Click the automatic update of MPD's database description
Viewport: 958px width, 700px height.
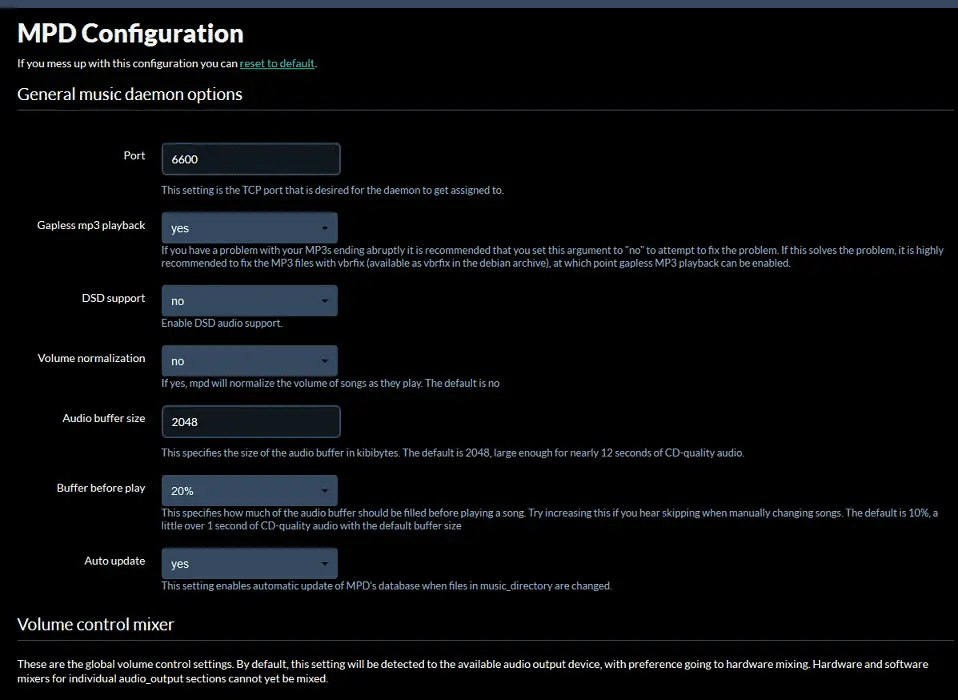point(386,586)
